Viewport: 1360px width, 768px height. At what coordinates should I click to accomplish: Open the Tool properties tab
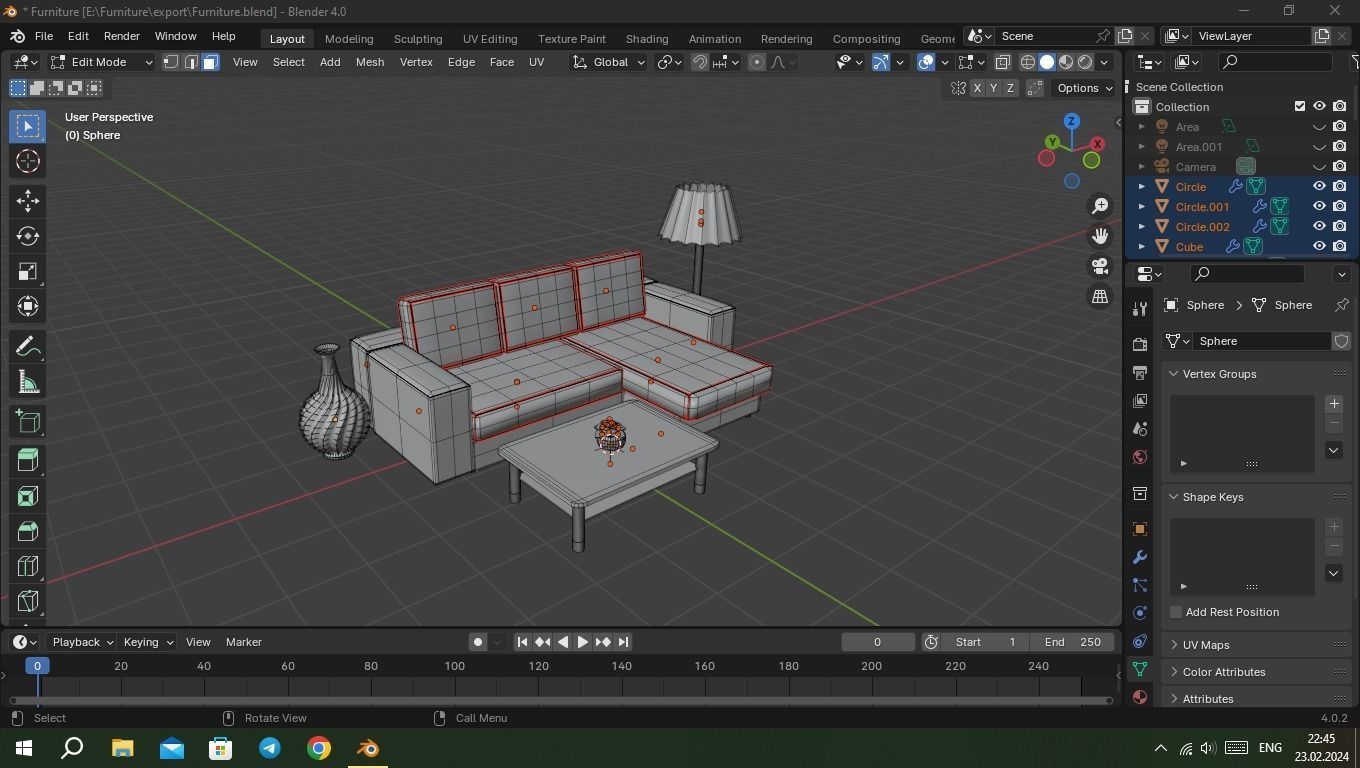(x=1139, y=308)
